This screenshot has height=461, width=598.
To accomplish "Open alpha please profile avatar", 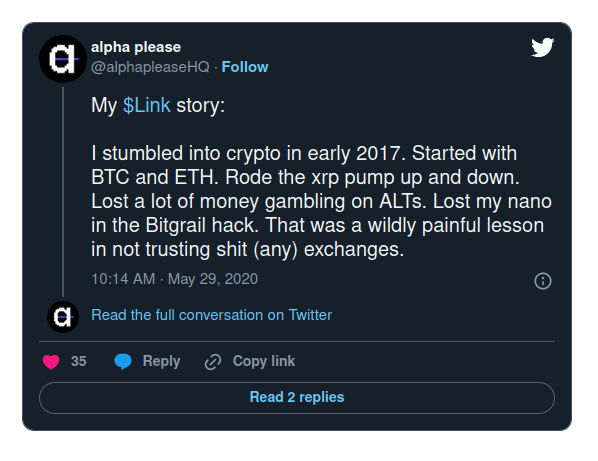I will point(63,59).
